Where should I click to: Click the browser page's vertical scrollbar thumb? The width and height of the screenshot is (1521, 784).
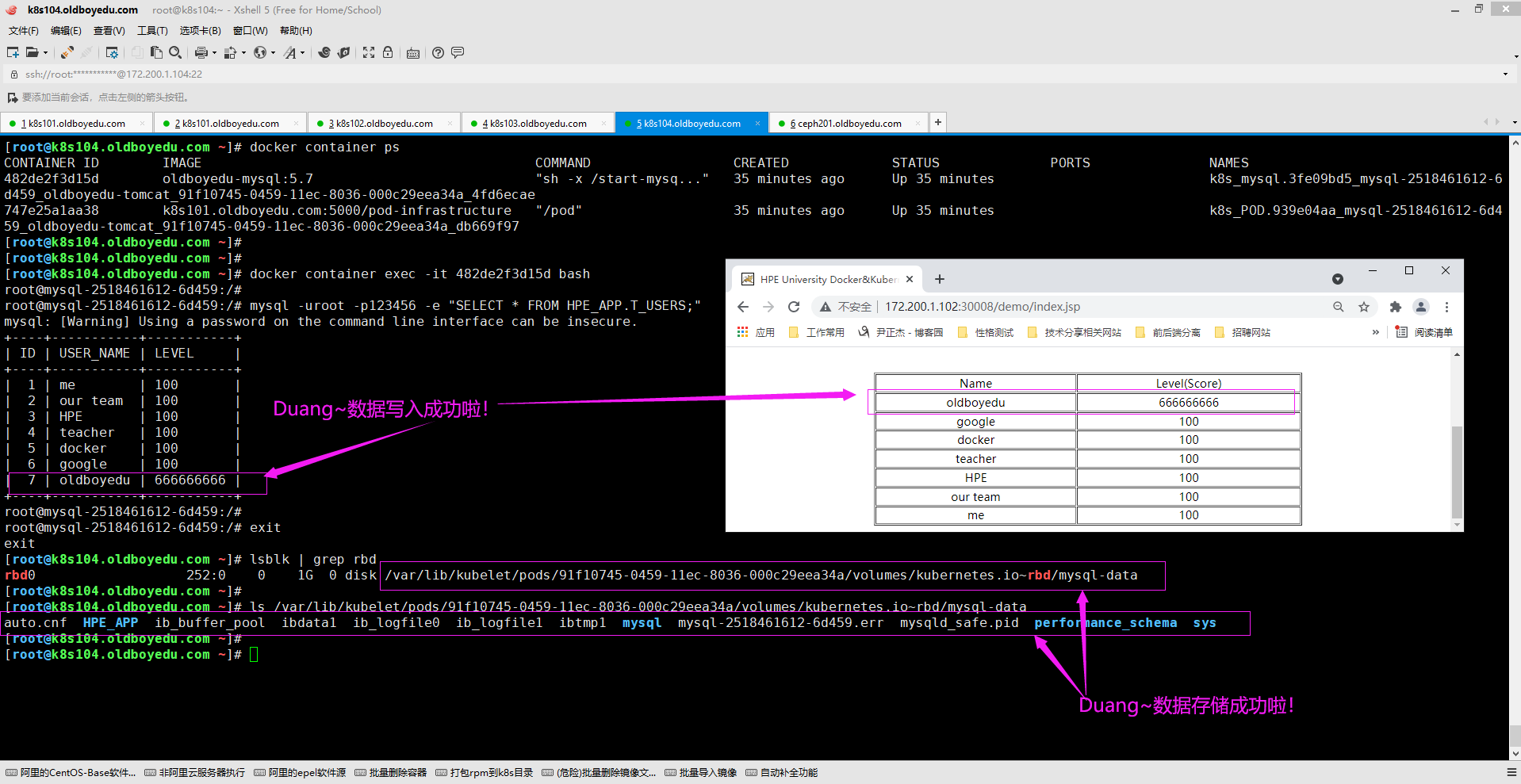point(1456,472)
